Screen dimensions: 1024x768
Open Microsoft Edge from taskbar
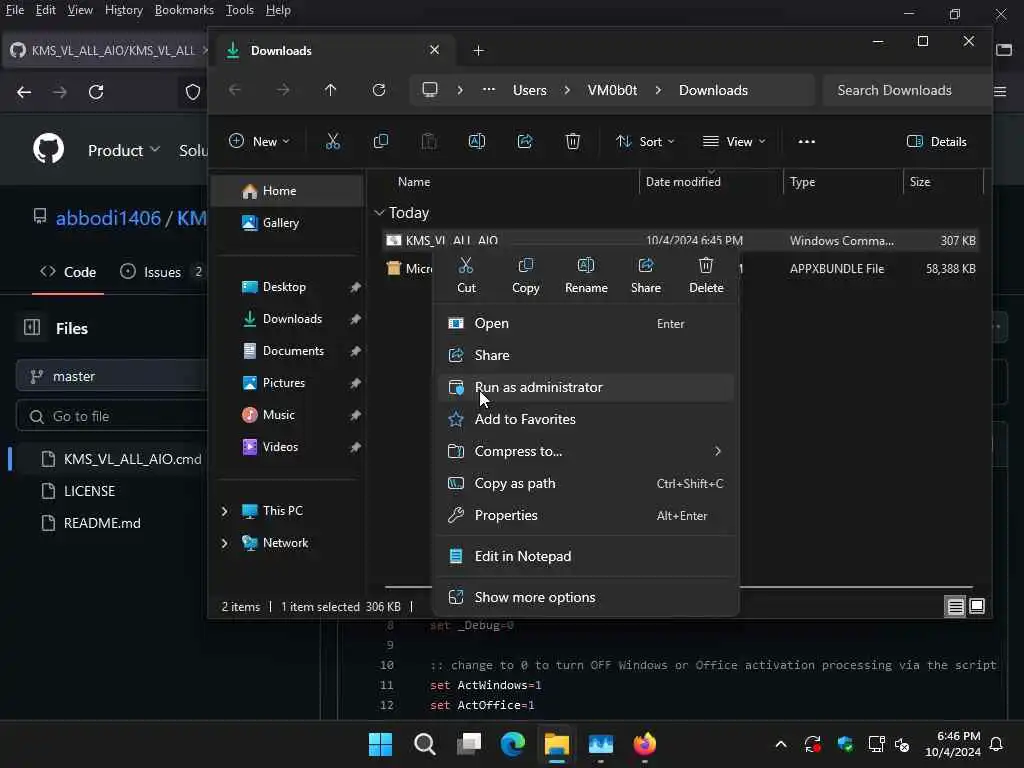tap(513, 744)
